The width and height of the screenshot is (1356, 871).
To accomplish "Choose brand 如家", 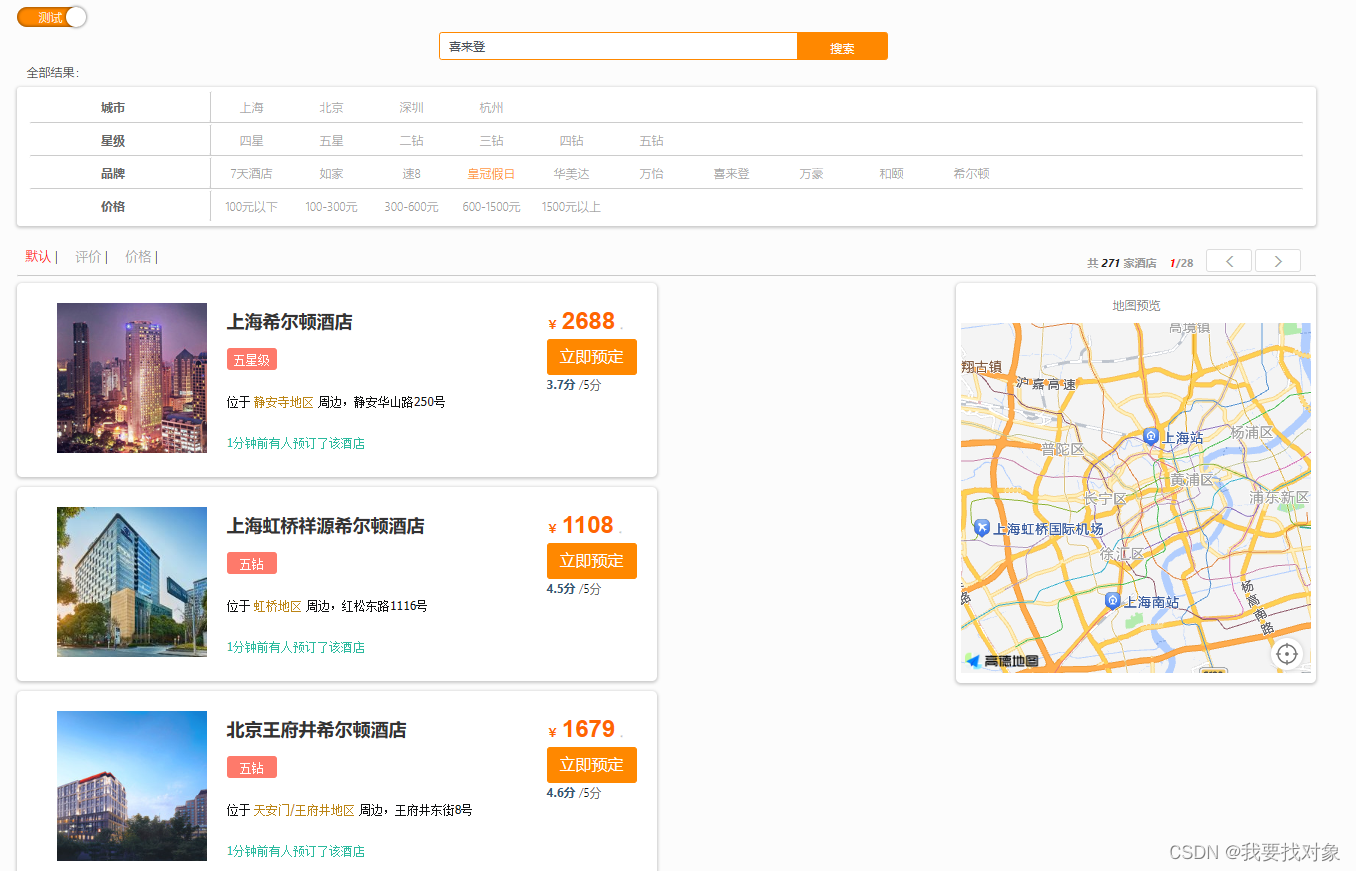I will (x=331, y=174).
